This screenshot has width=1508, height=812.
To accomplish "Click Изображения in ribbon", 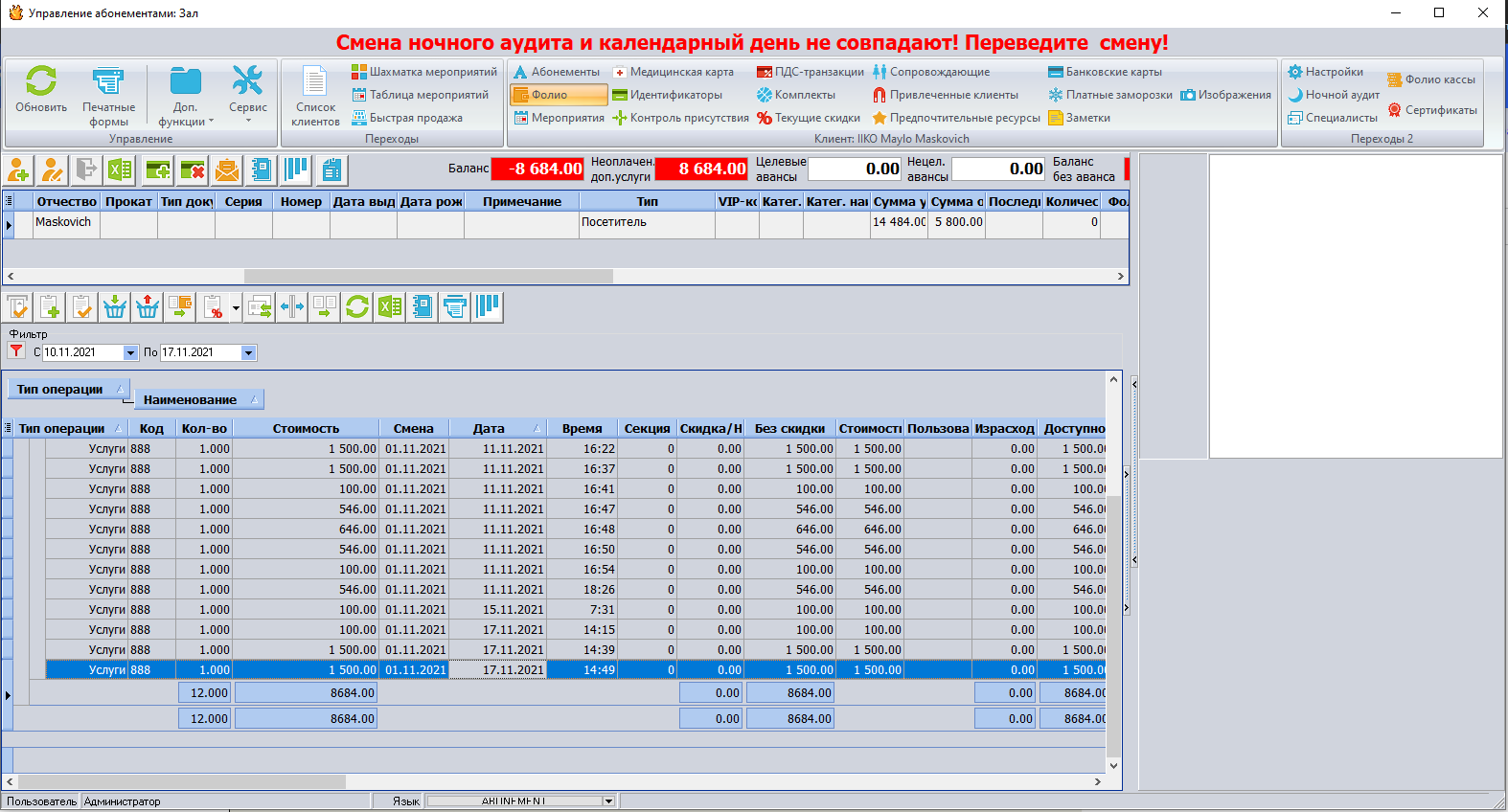I will pos(1226,95).
